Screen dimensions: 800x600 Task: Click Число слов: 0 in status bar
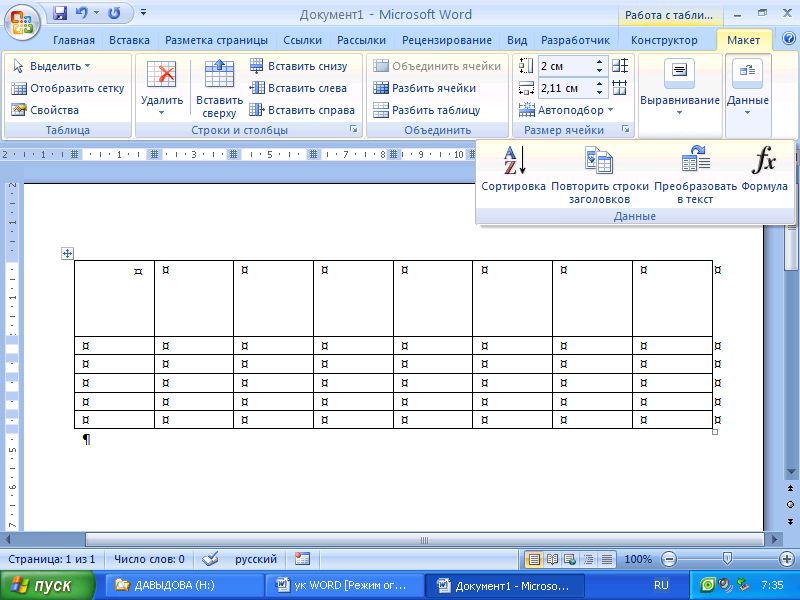click(x=149, y=559)
